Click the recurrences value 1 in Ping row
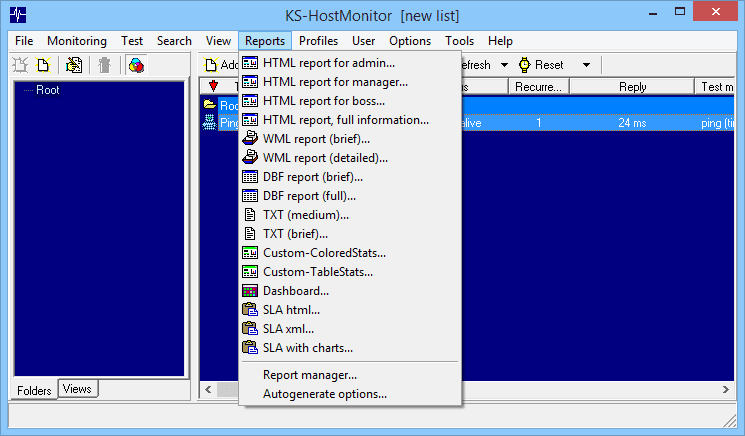 [539, 123]
